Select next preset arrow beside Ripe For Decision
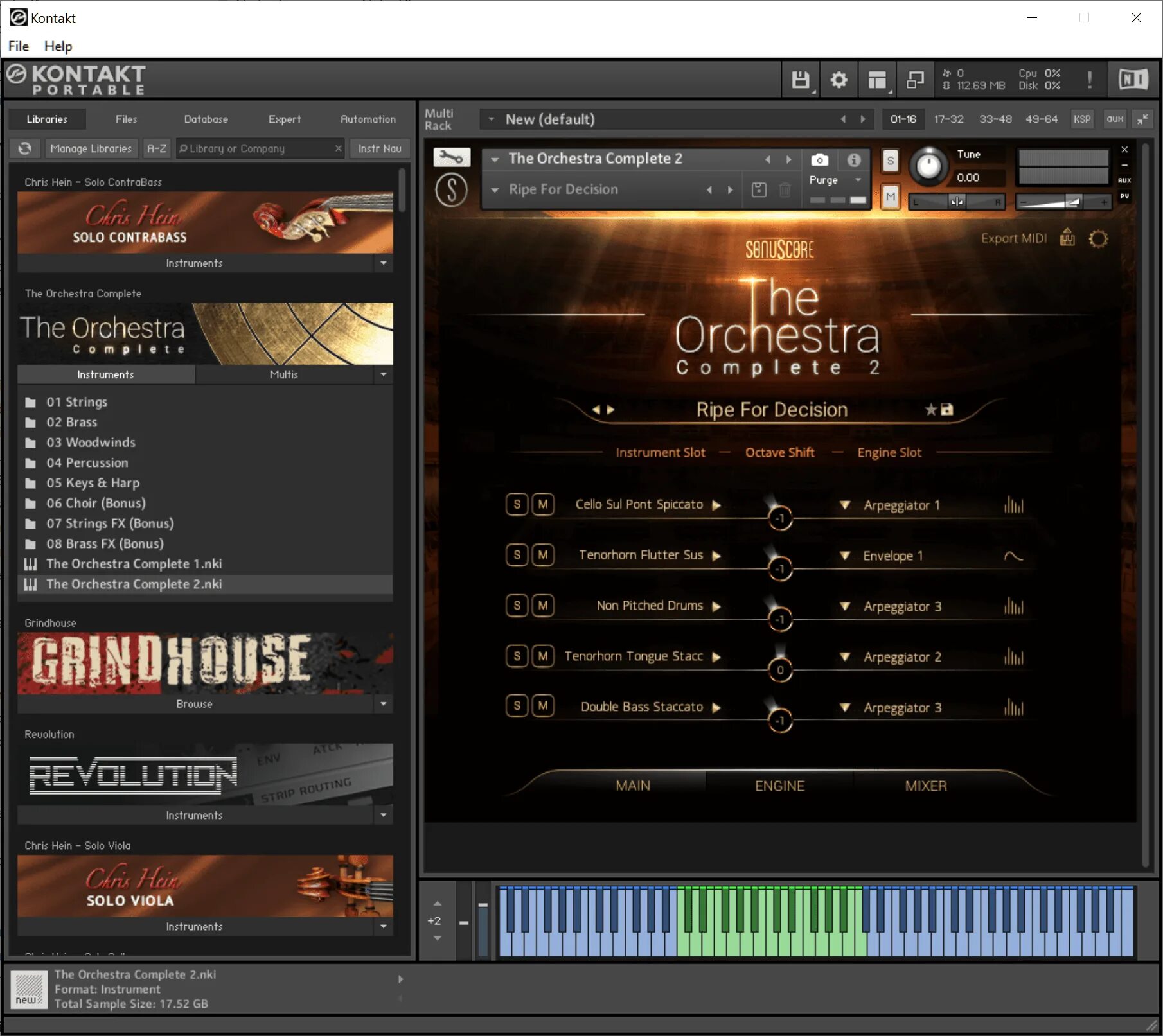1163x1036 pixels. (x=610, y=409)
